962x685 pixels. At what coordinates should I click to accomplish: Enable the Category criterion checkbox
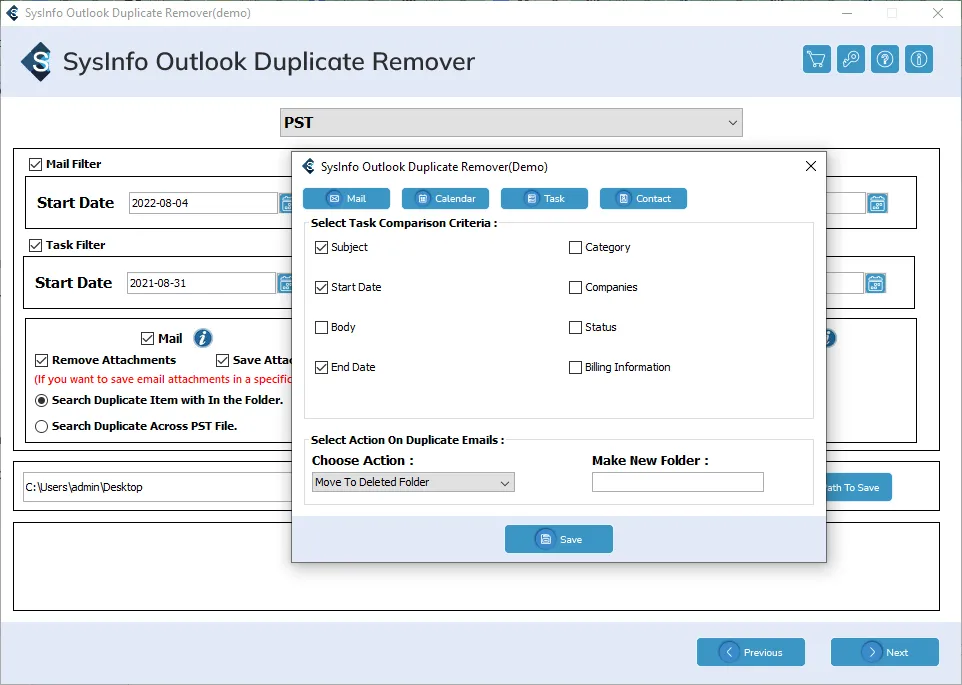(x=575, y=247)
